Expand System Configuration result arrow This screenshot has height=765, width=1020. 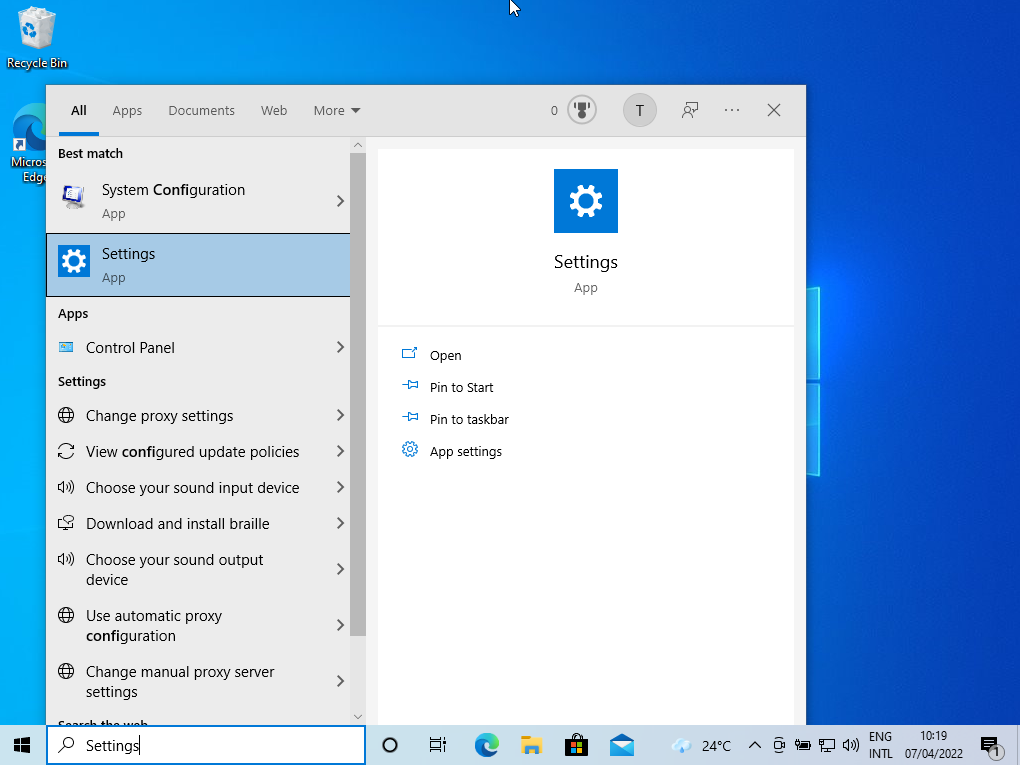[340, 201]
